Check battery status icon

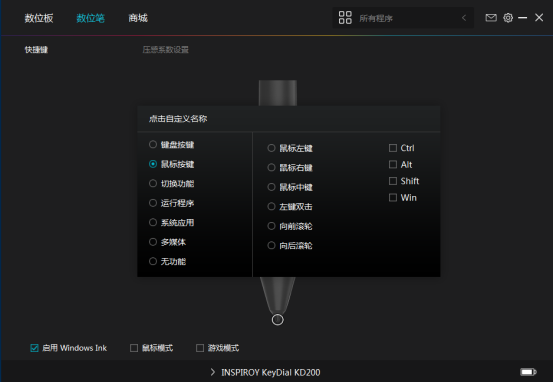coord(528,372)
